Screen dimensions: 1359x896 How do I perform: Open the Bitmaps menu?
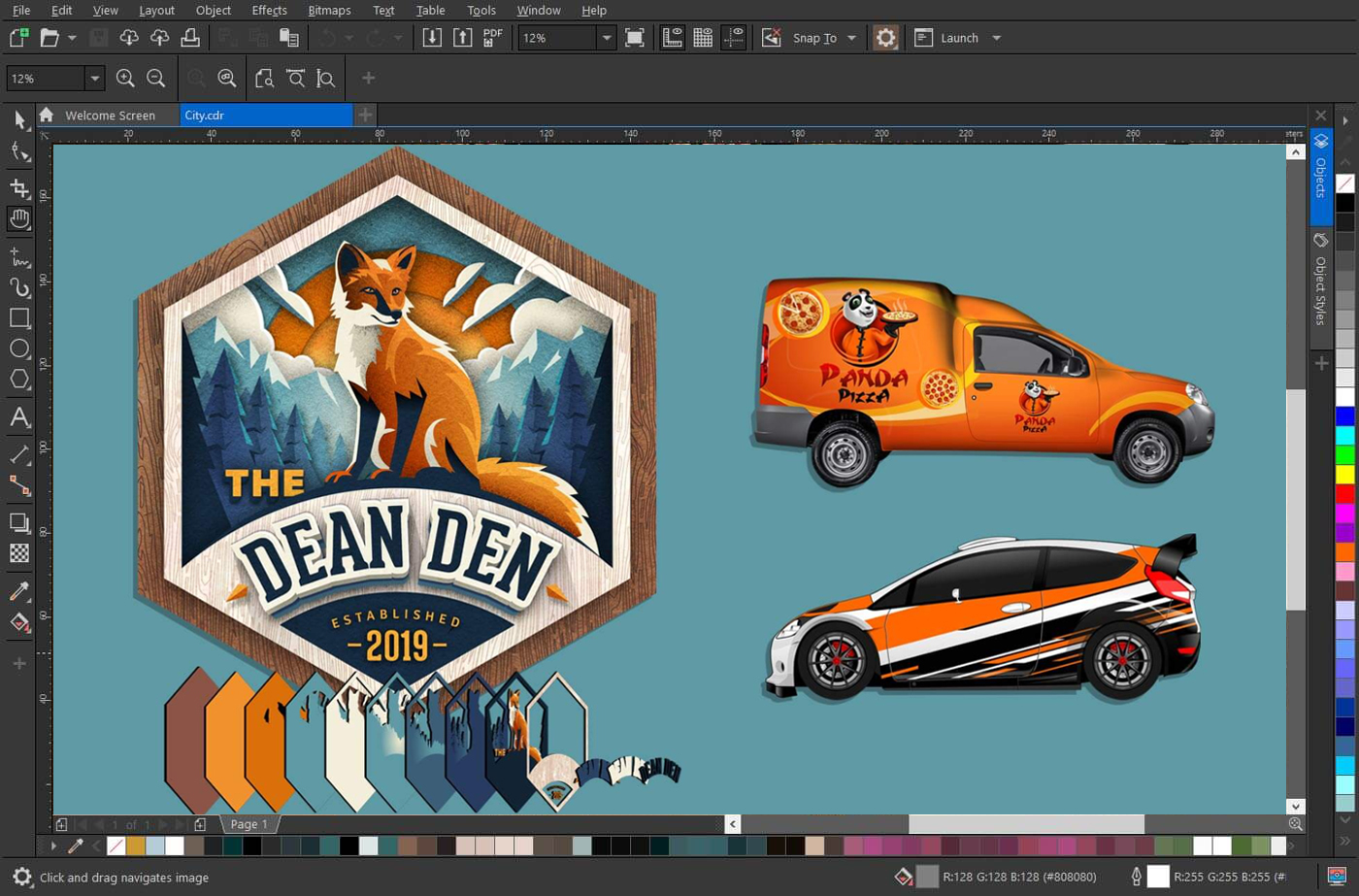coord(329,10)
